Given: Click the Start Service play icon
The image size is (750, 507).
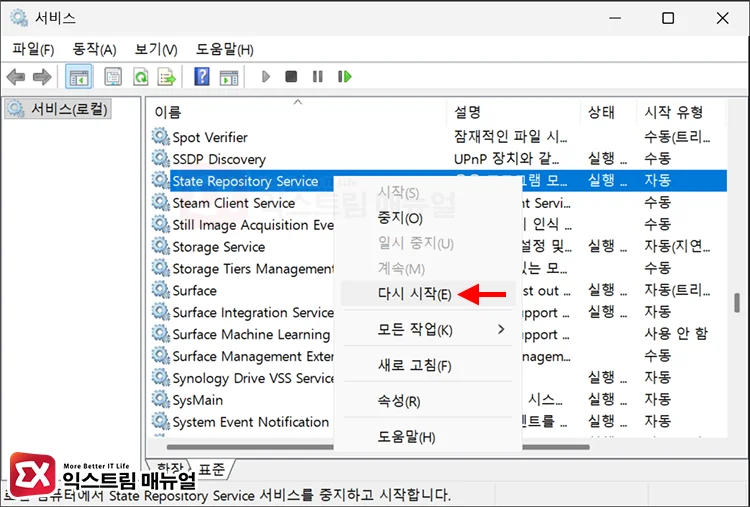Looking at the screenshot, I should coord(266,77).
